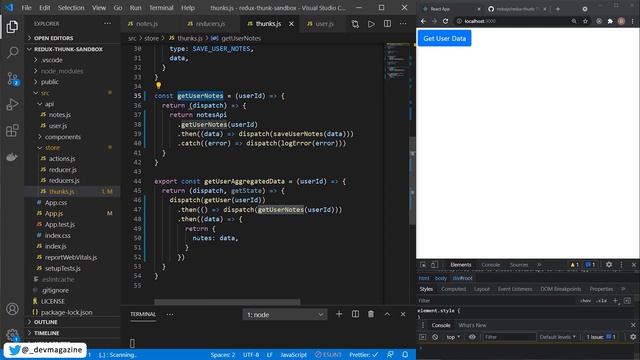Select the DevTools inspect element tool
The height and width of the screenshot is (360, 640).
pyautogui.click(x=423, y=265)
